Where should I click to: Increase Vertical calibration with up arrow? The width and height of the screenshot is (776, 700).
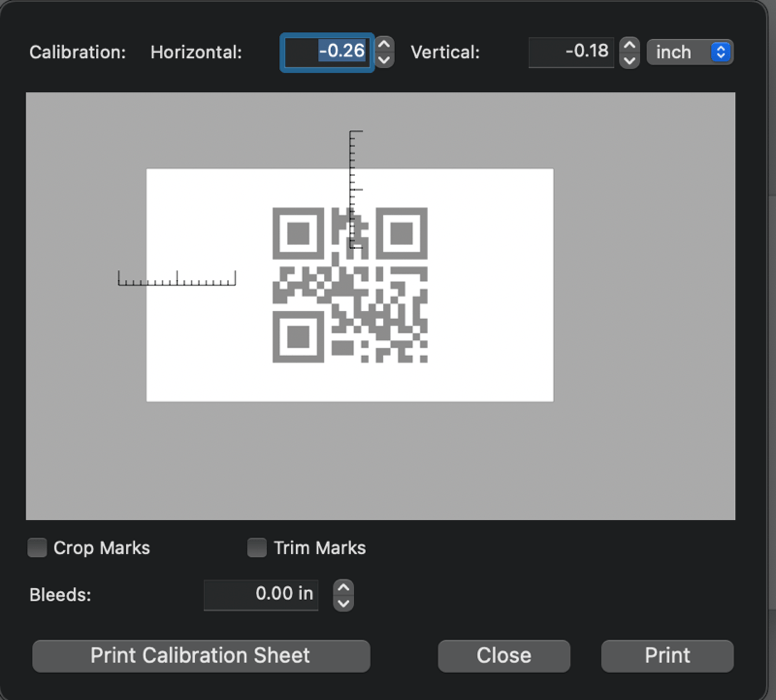(629, 45)
